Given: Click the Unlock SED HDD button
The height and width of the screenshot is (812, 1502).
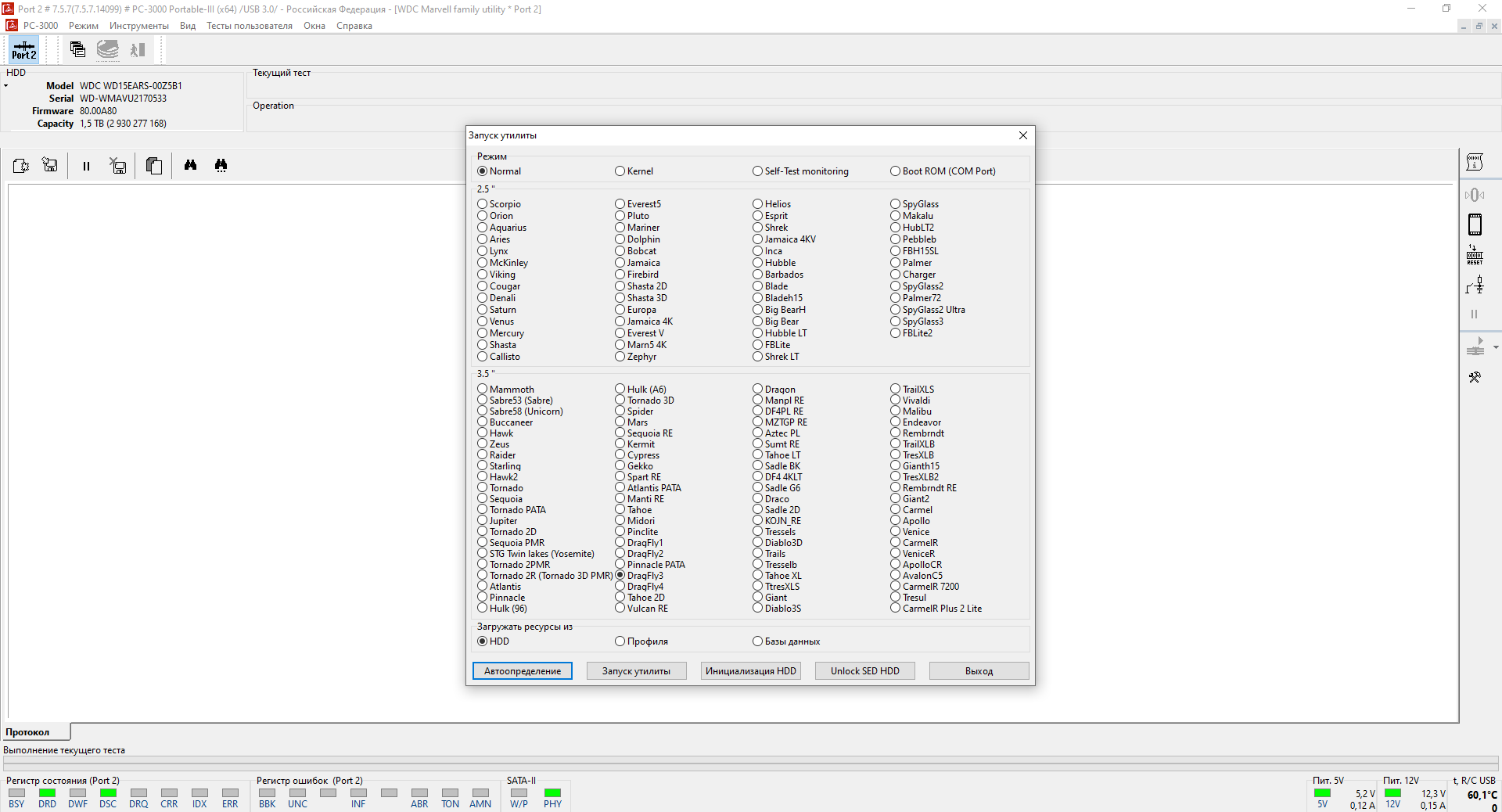Looking at the screenshot, I should tap(865, 671).
